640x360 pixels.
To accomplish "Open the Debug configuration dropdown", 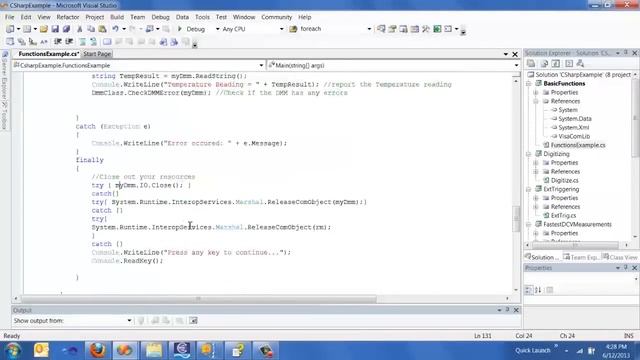I will 217,29.
